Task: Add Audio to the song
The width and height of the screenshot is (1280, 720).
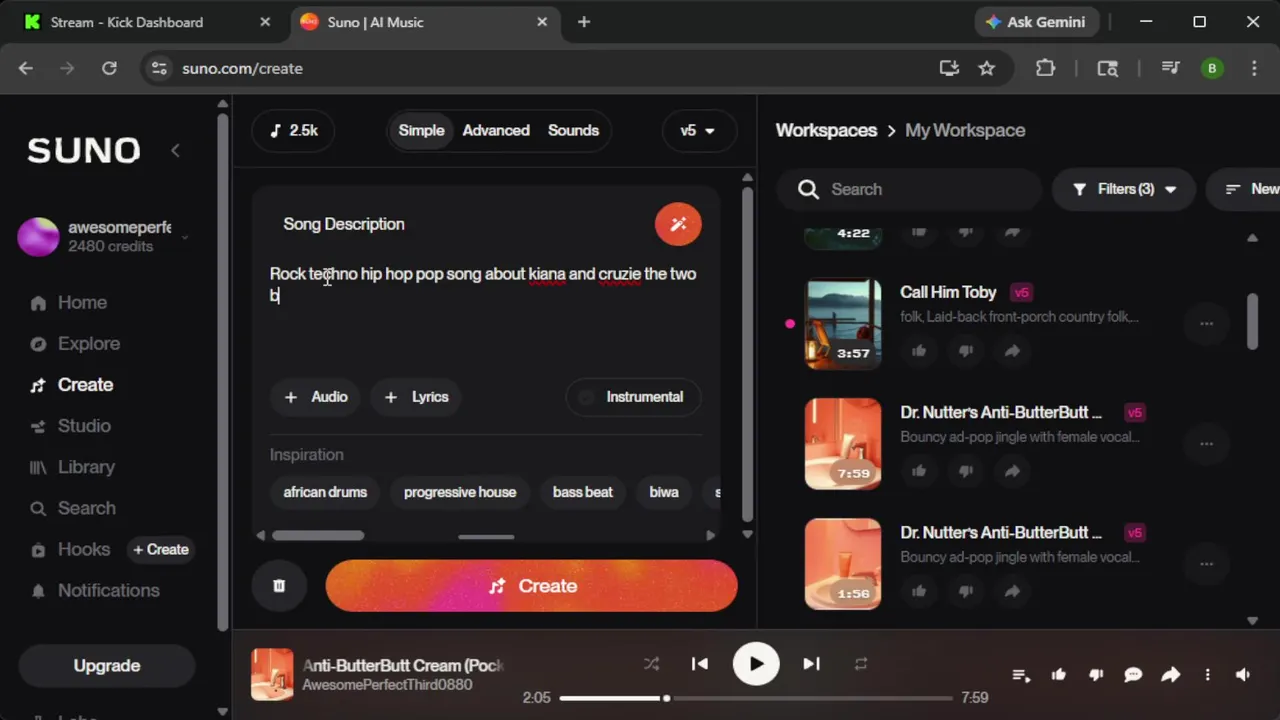Action: click(316, 397)
